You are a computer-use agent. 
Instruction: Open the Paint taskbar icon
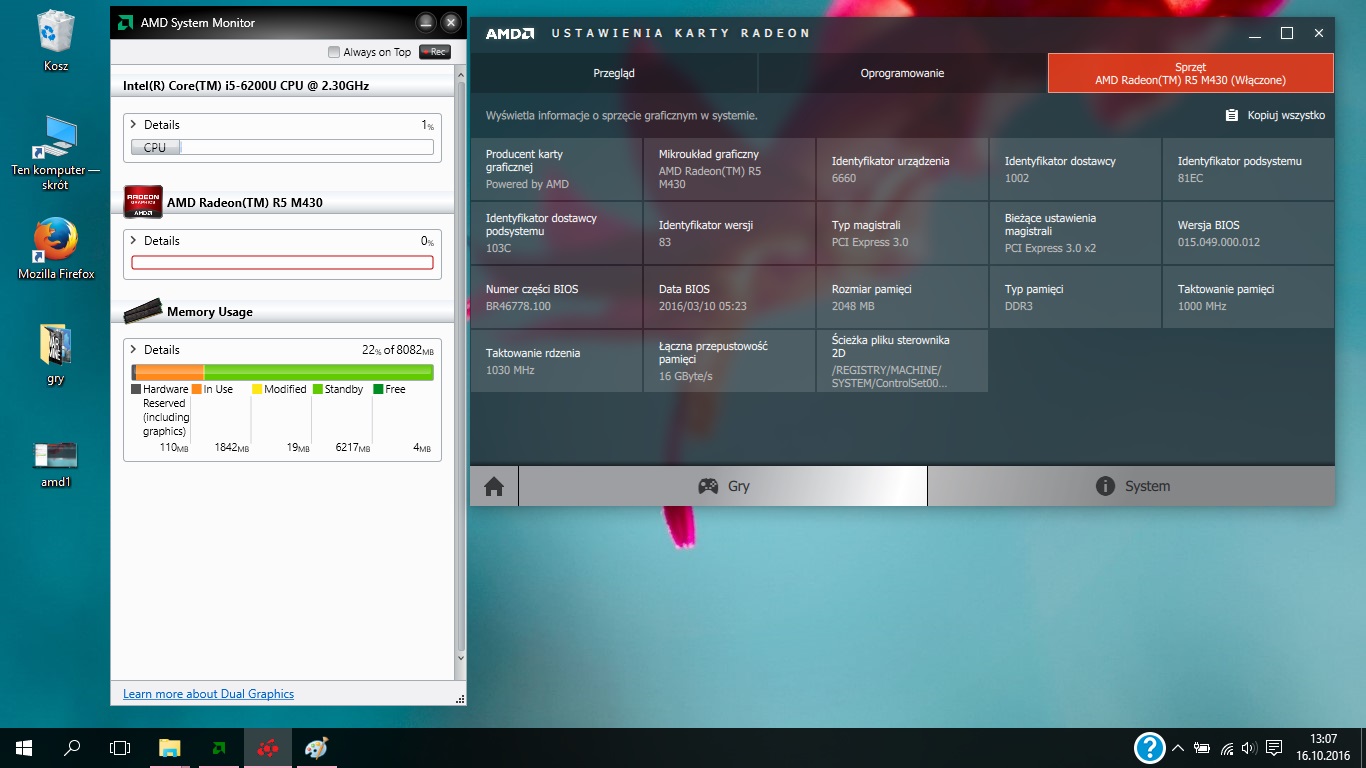coord(316,747)
